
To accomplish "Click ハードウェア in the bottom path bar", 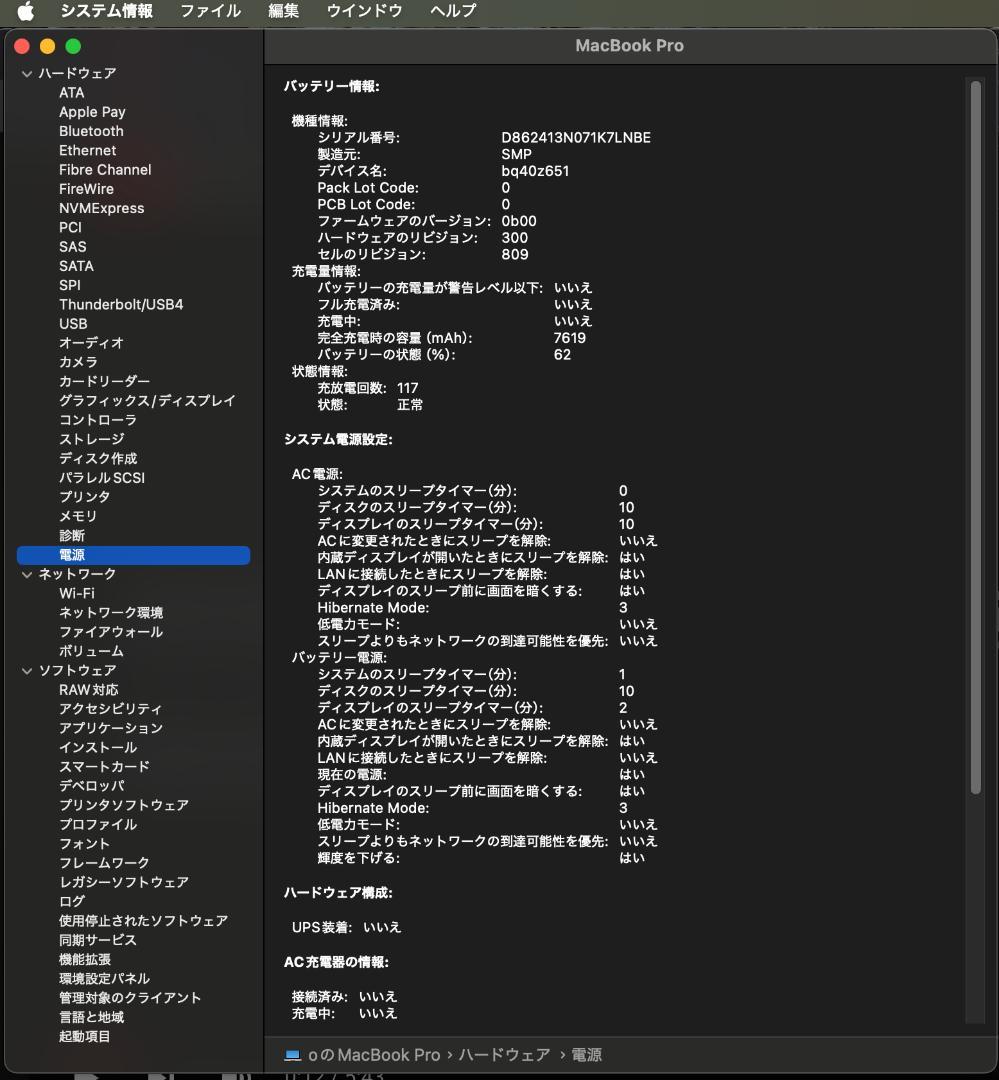I will tap(504, 1055).
